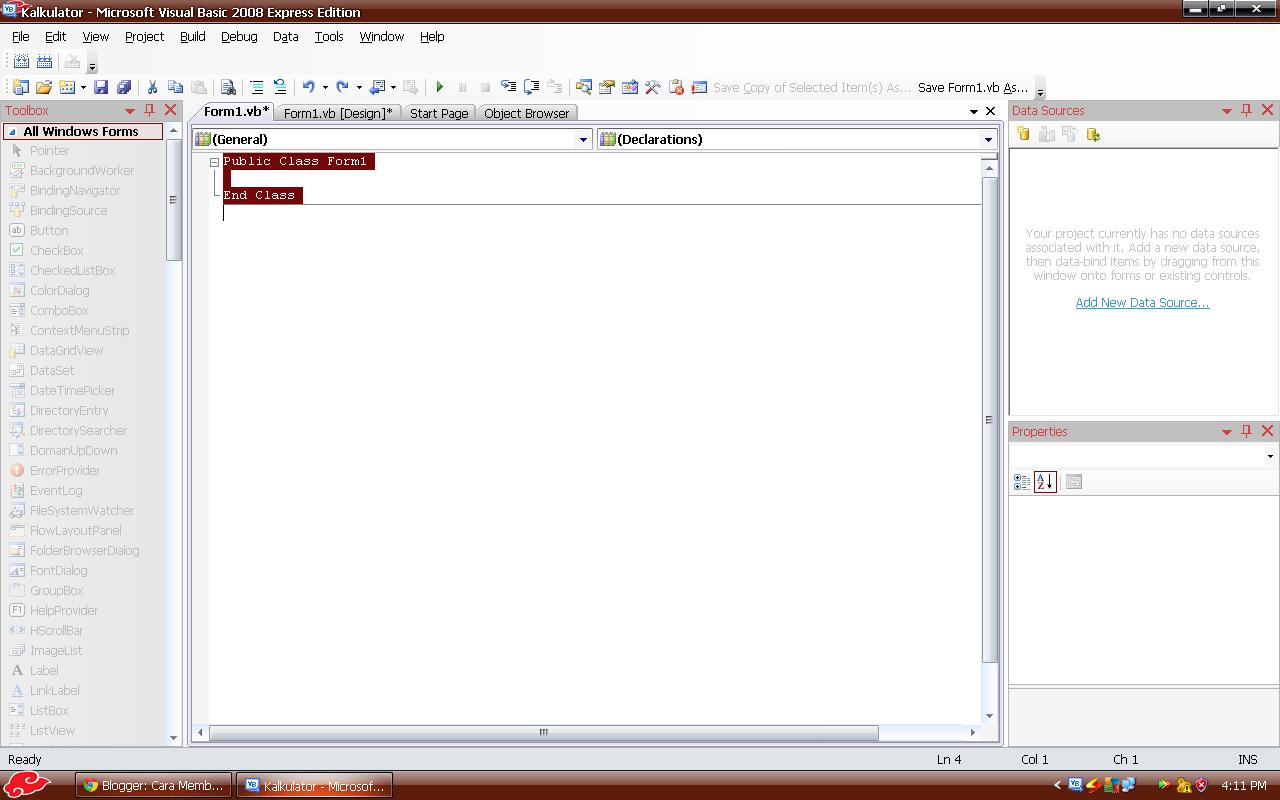1280x800 pixels.
Task: Click the Open File folder icon
Action: (44, 87)
